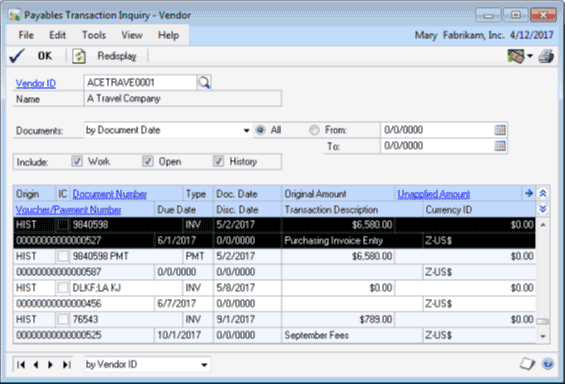Click the Fabrikam, Inc. company name
Viewport: 565px width, 384px height.
473,35
